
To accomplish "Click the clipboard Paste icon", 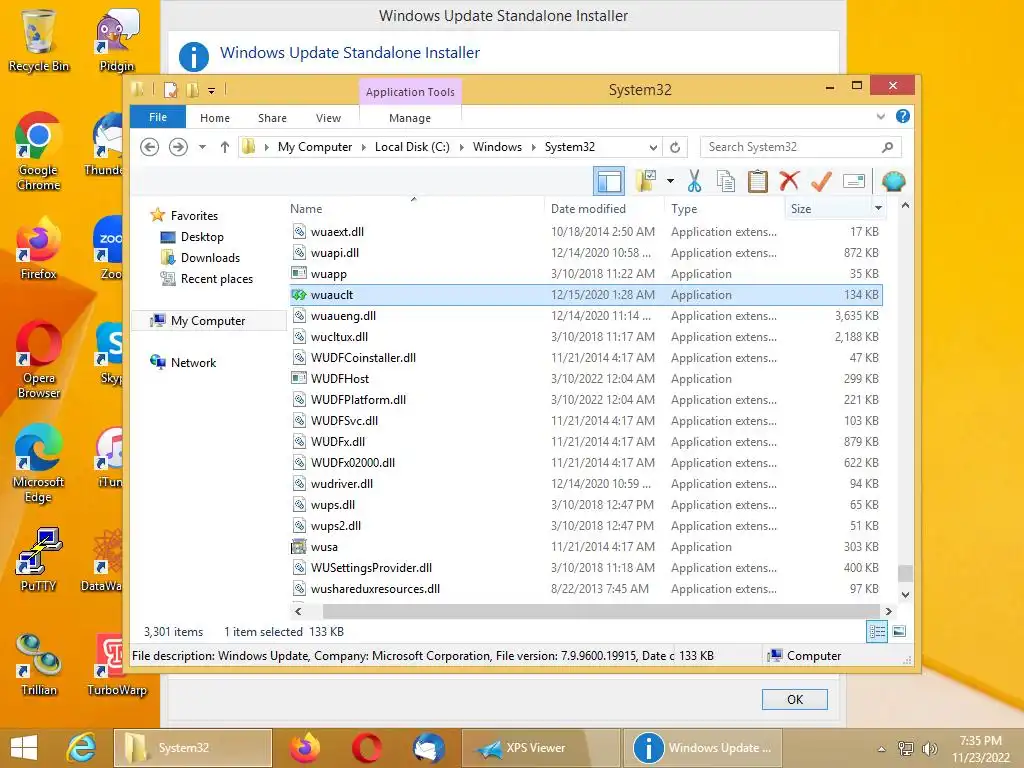I will click(758, 181).
